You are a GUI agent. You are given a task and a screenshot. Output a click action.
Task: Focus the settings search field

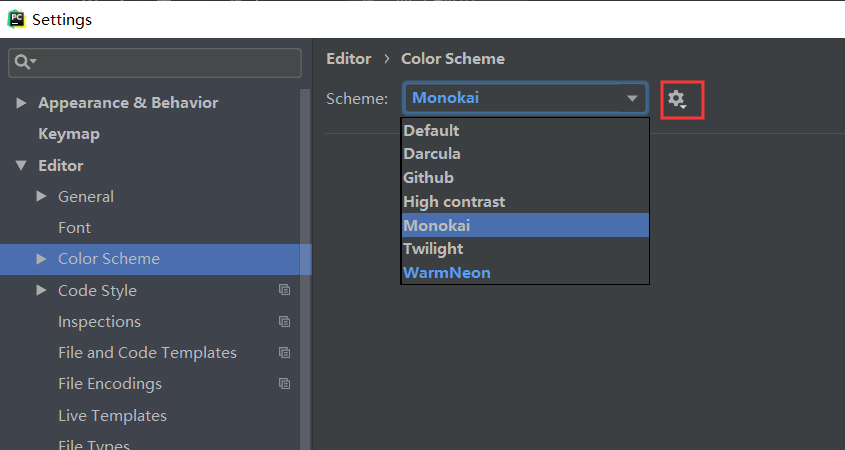coord(155,63)
